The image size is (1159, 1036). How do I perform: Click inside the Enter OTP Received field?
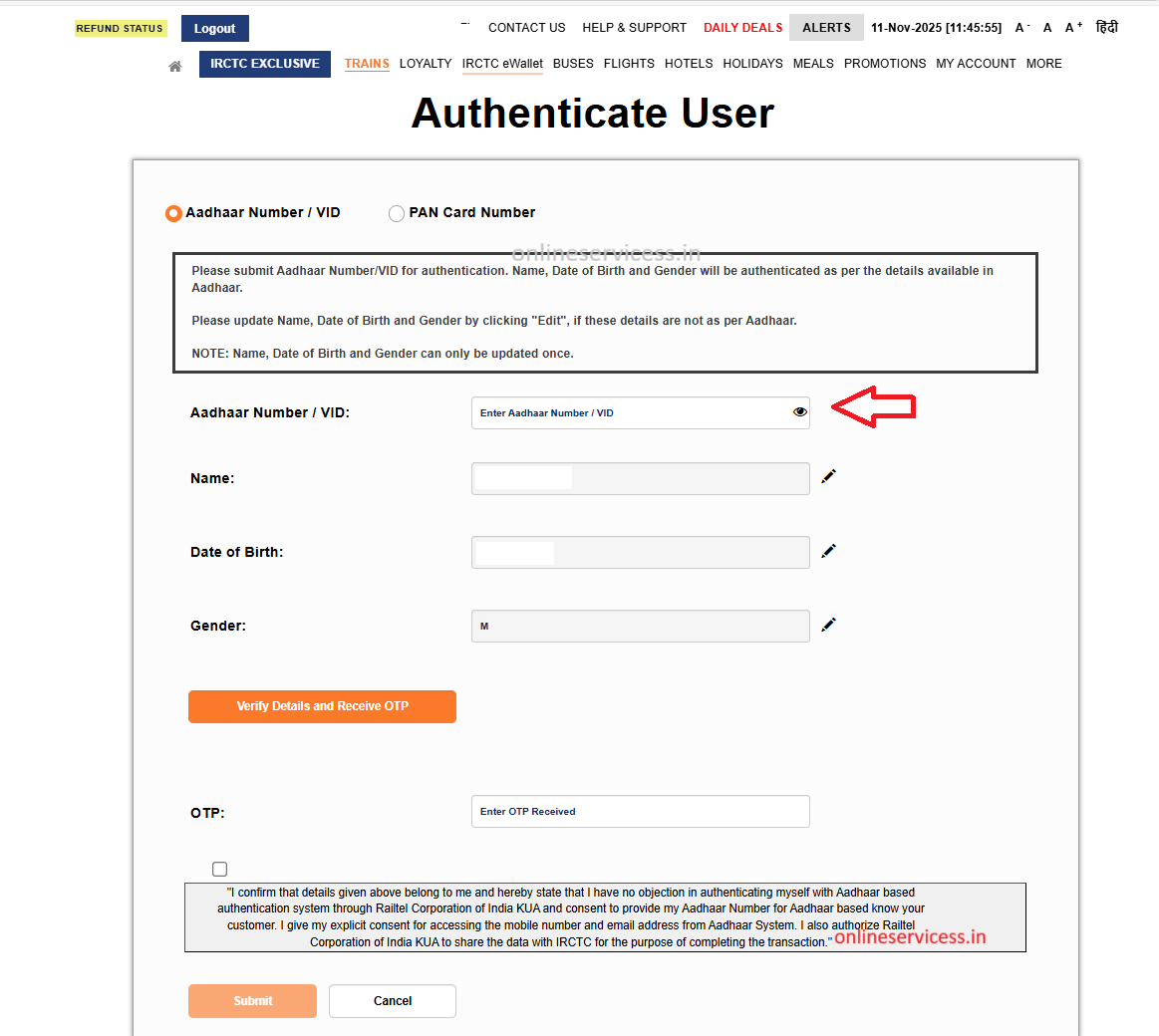[640, 811]
